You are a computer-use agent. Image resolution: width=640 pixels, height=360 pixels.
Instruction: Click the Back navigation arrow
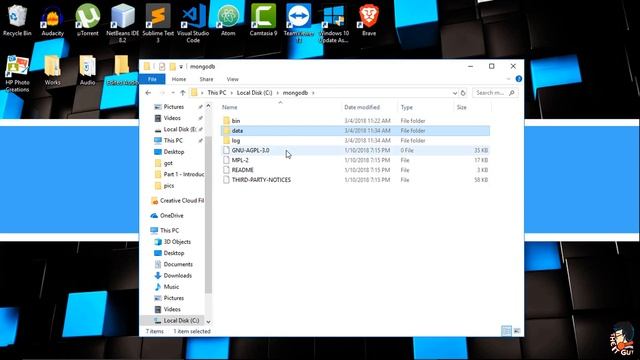click(x=148, y=93)
